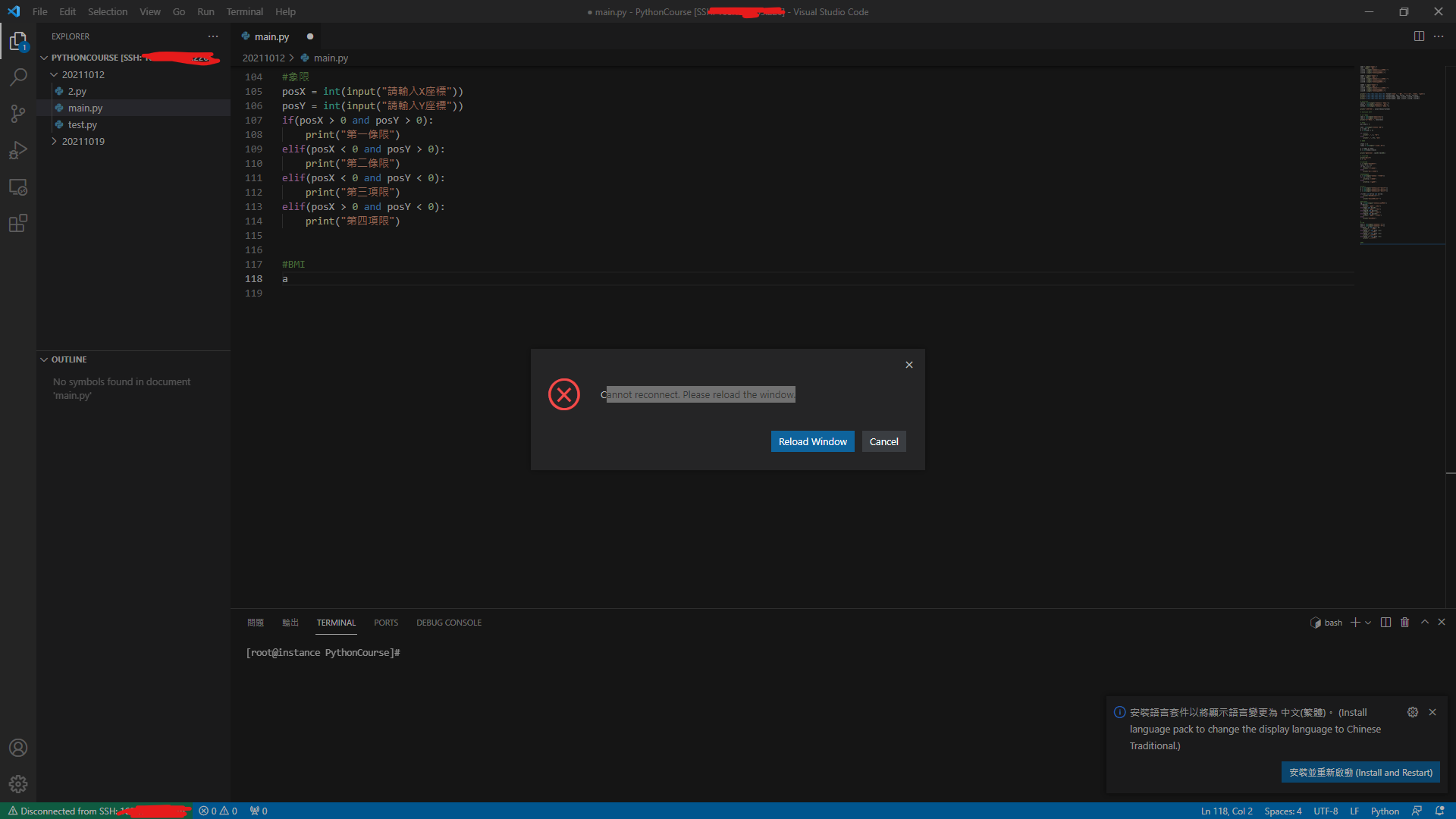
Task: Toggle maximize the terminal panel
Action: click(x=1424, y=622)
